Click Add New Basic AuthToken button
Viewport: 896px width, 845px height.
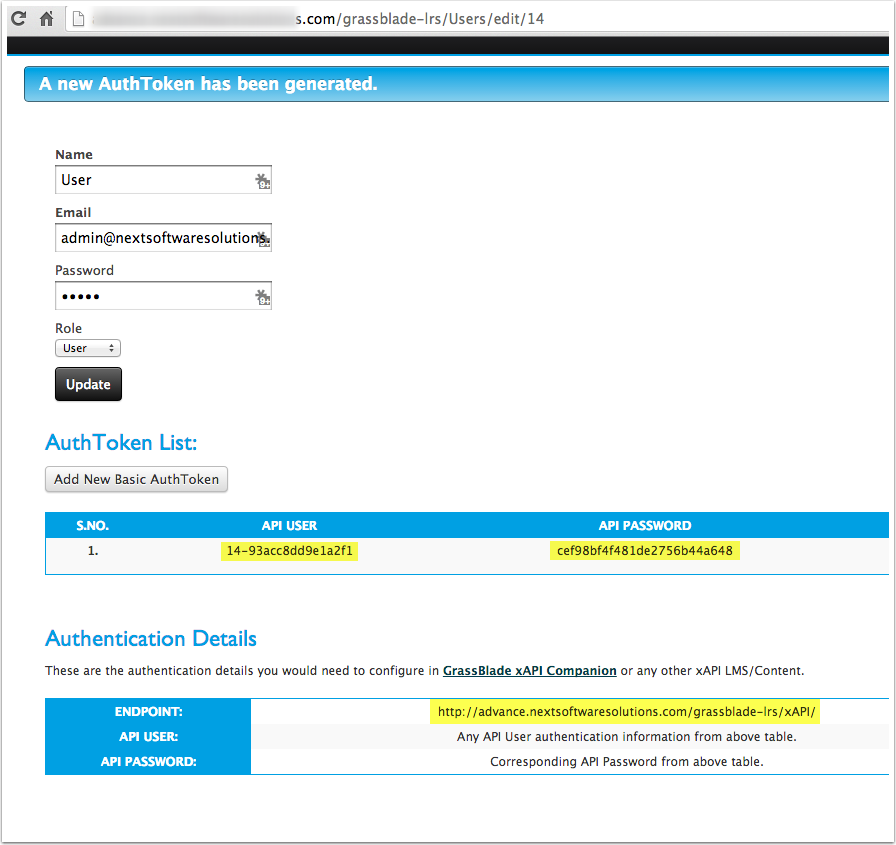137,479
